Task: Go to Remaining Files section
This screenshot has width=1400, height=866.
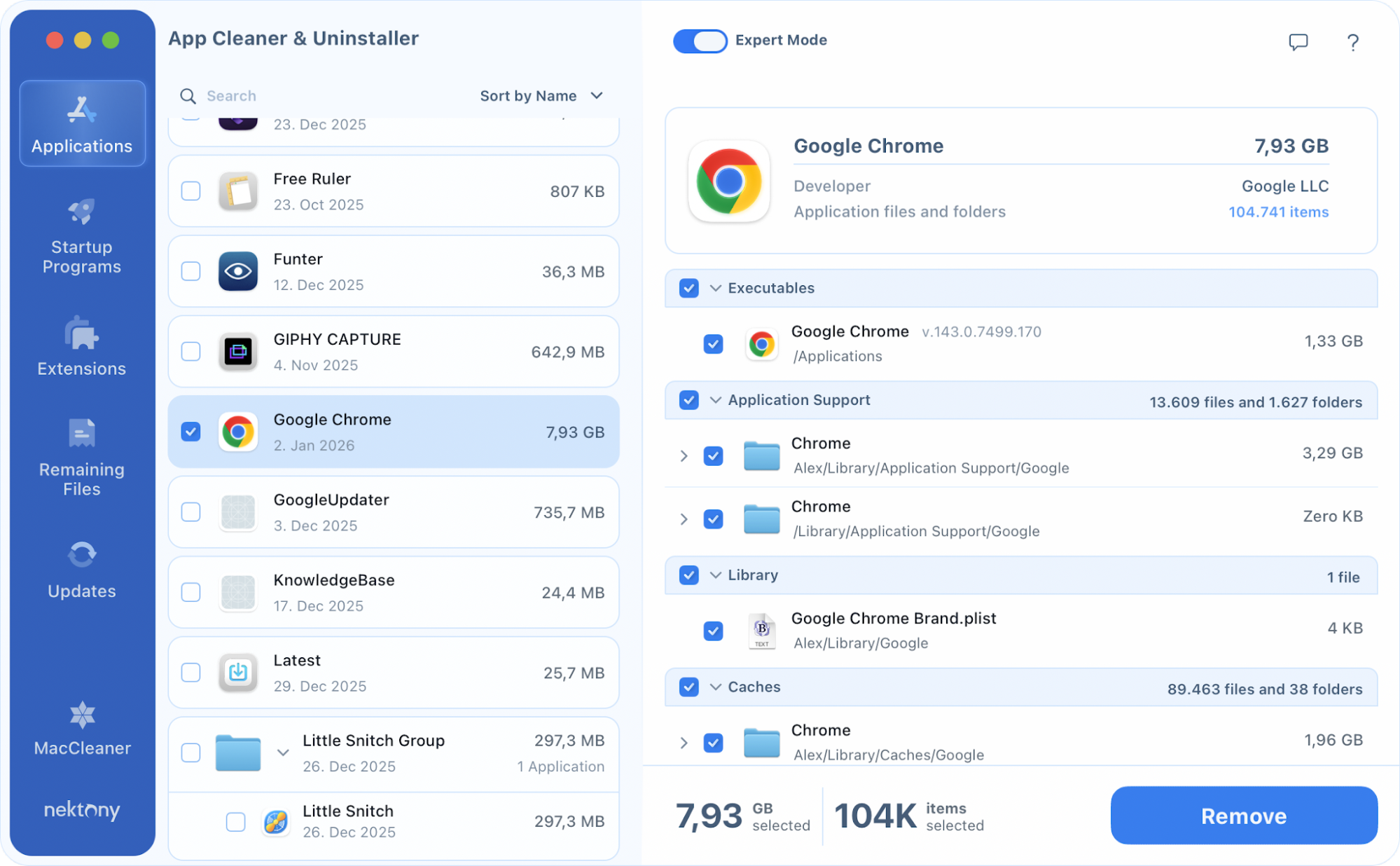Action: click(x=82, y=457)
